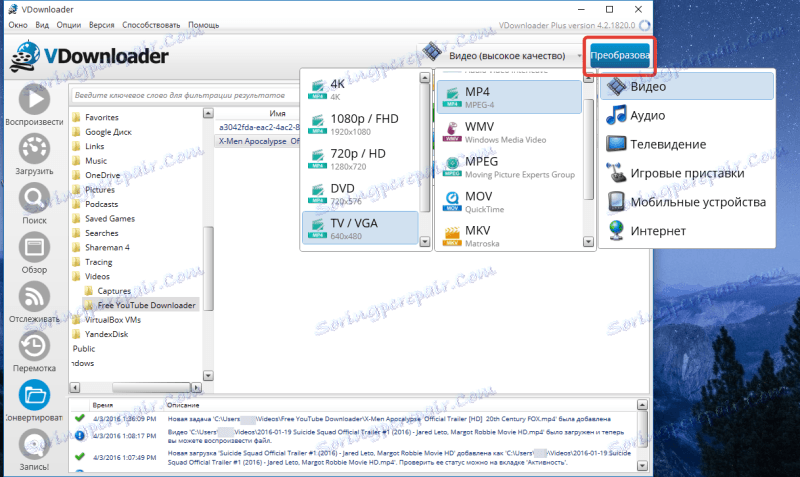Open the Записи recording icon
The image size is (800, 477).
click(34, 444)
